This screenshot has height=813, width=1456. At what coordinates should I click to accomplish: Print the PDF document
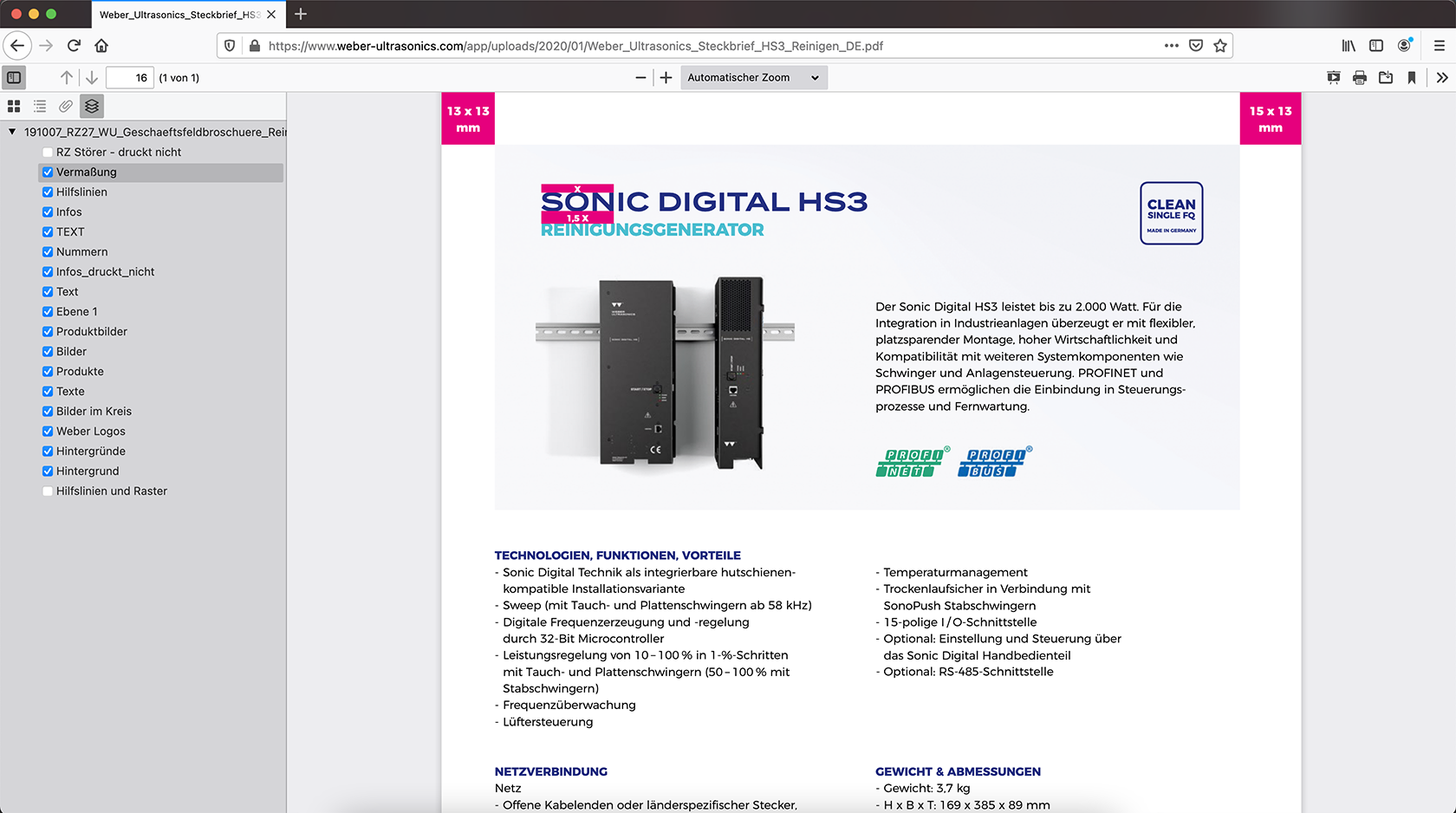pos(1360,78)
